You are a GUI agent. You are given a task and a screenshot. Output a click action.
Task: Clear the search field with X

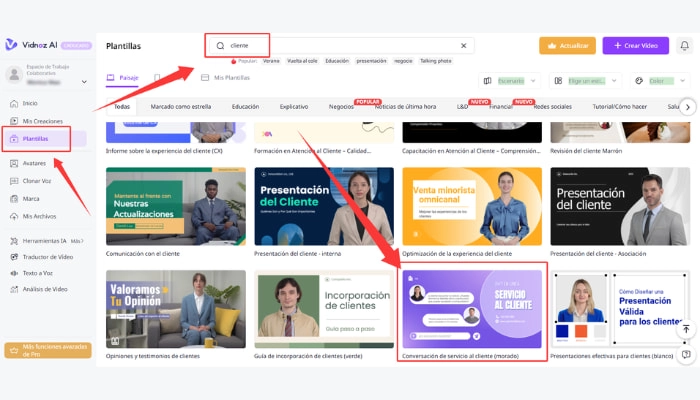click(463, 46)
